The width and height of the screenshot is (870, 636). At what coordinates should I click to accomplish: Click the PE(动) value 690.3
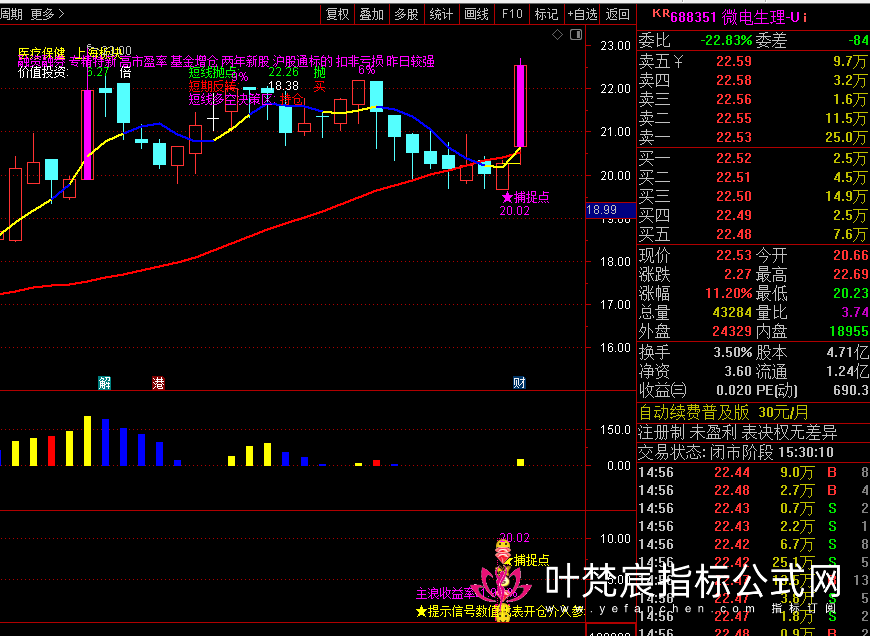(851, 390)
